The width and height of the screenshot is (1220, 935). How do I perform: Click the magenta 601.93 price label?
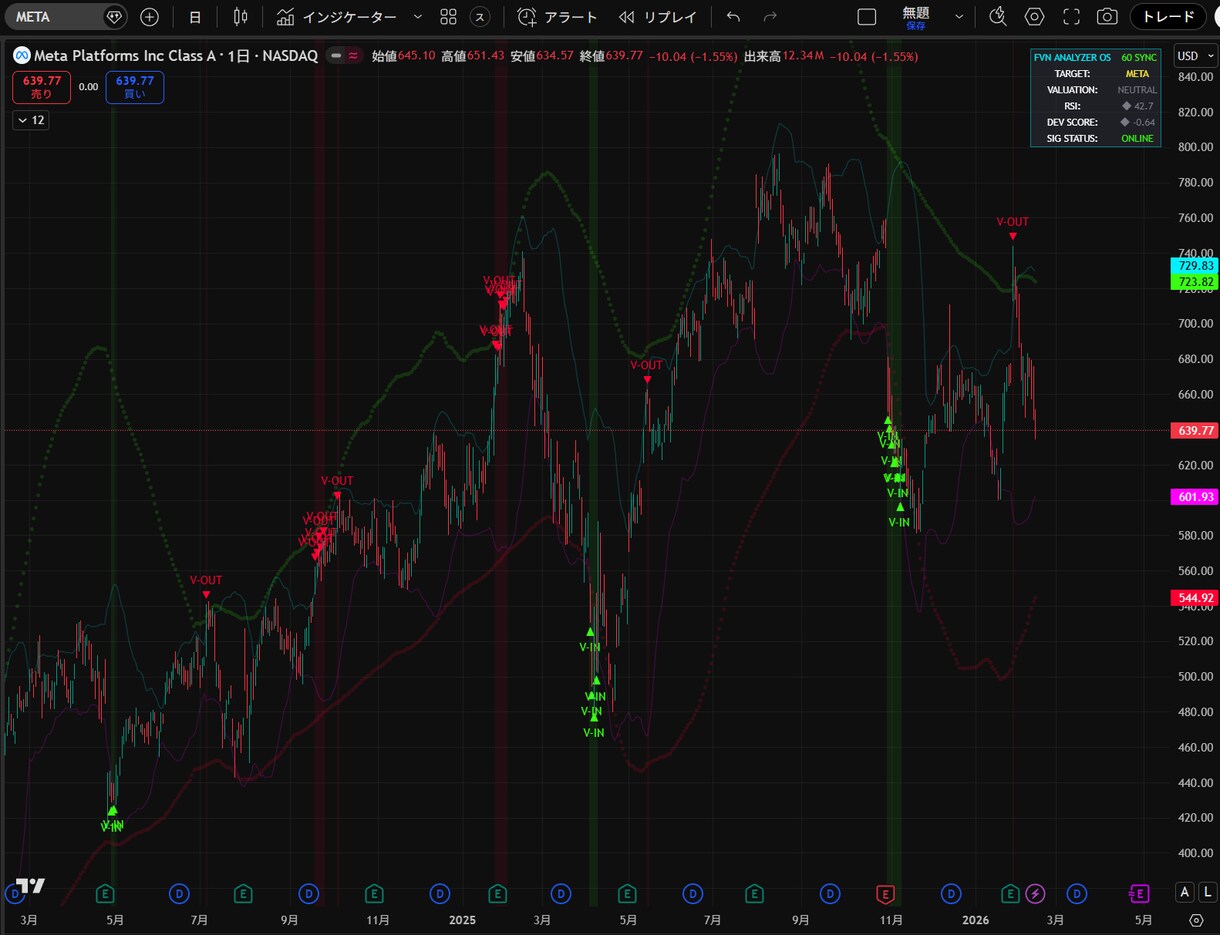coord(1195,497)
